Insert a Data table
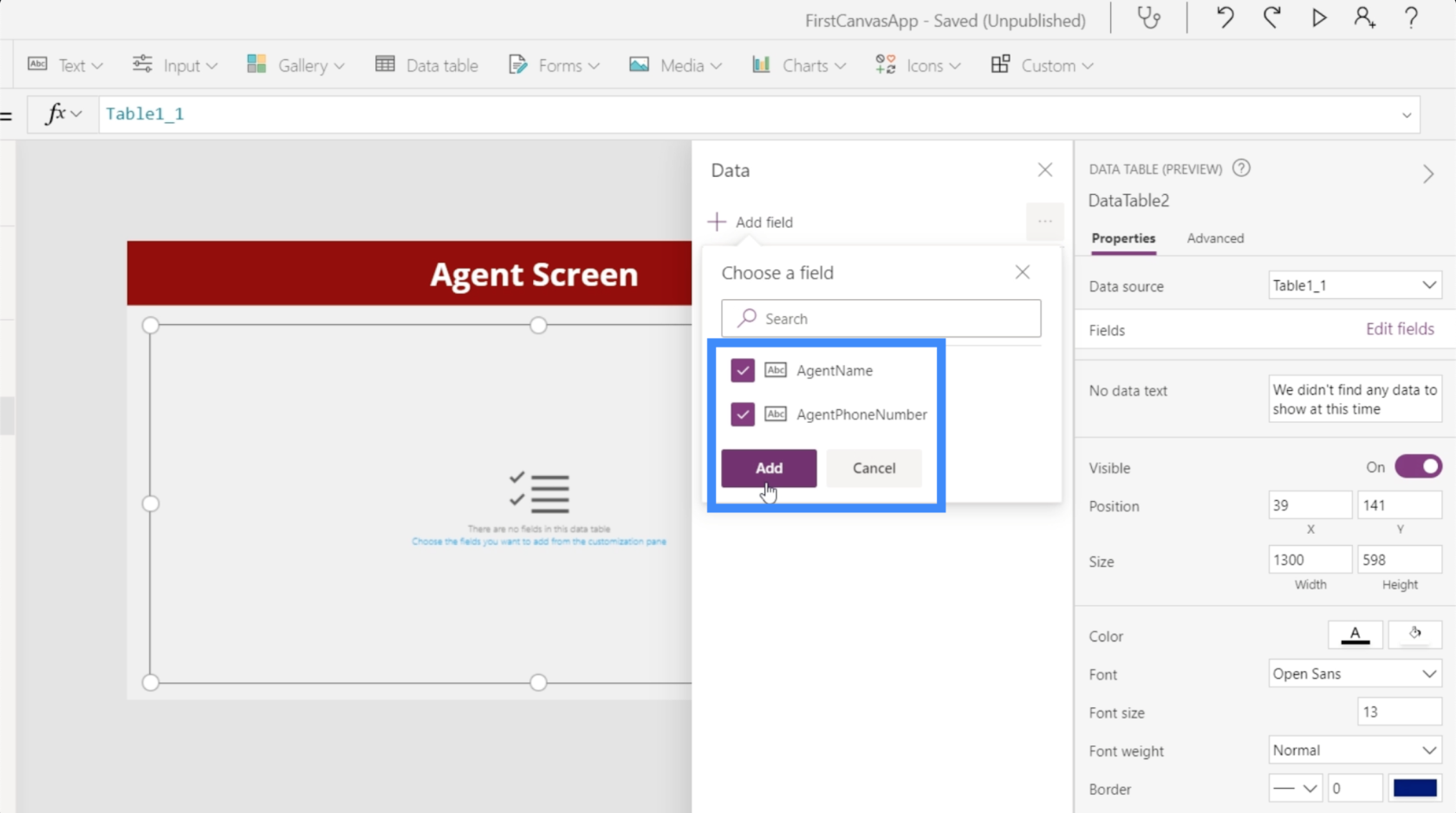This screenshot has width=1456, height=813. [426, 65]
